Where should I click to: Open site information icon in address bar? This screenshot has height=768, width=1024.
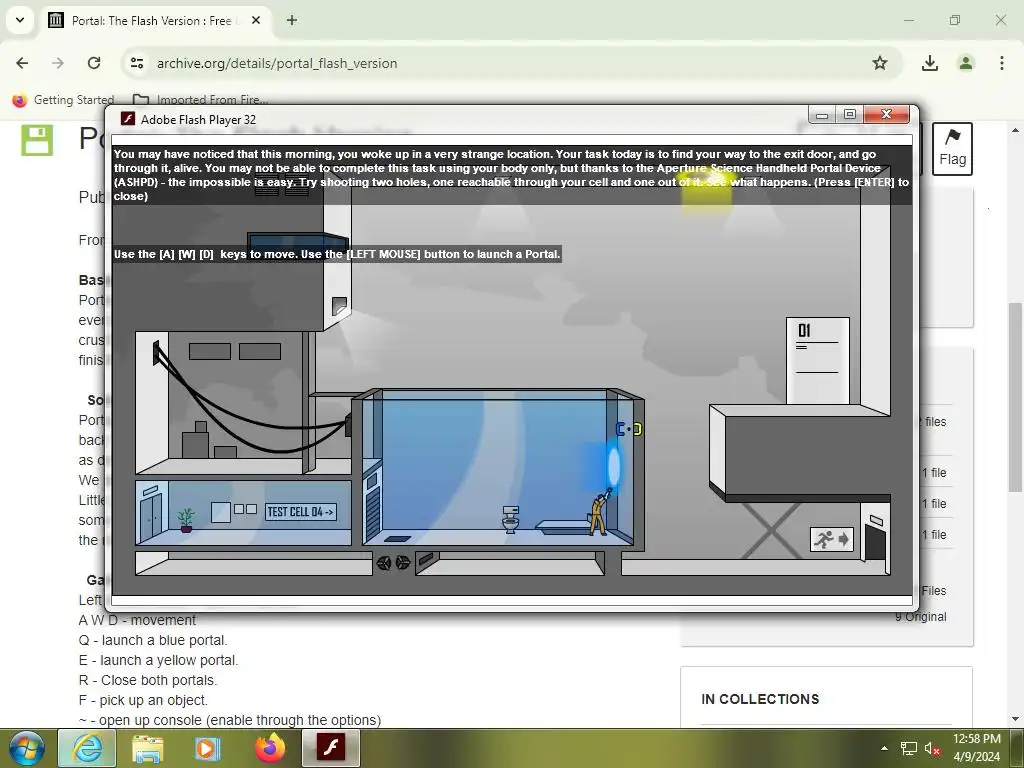[137, 63]
